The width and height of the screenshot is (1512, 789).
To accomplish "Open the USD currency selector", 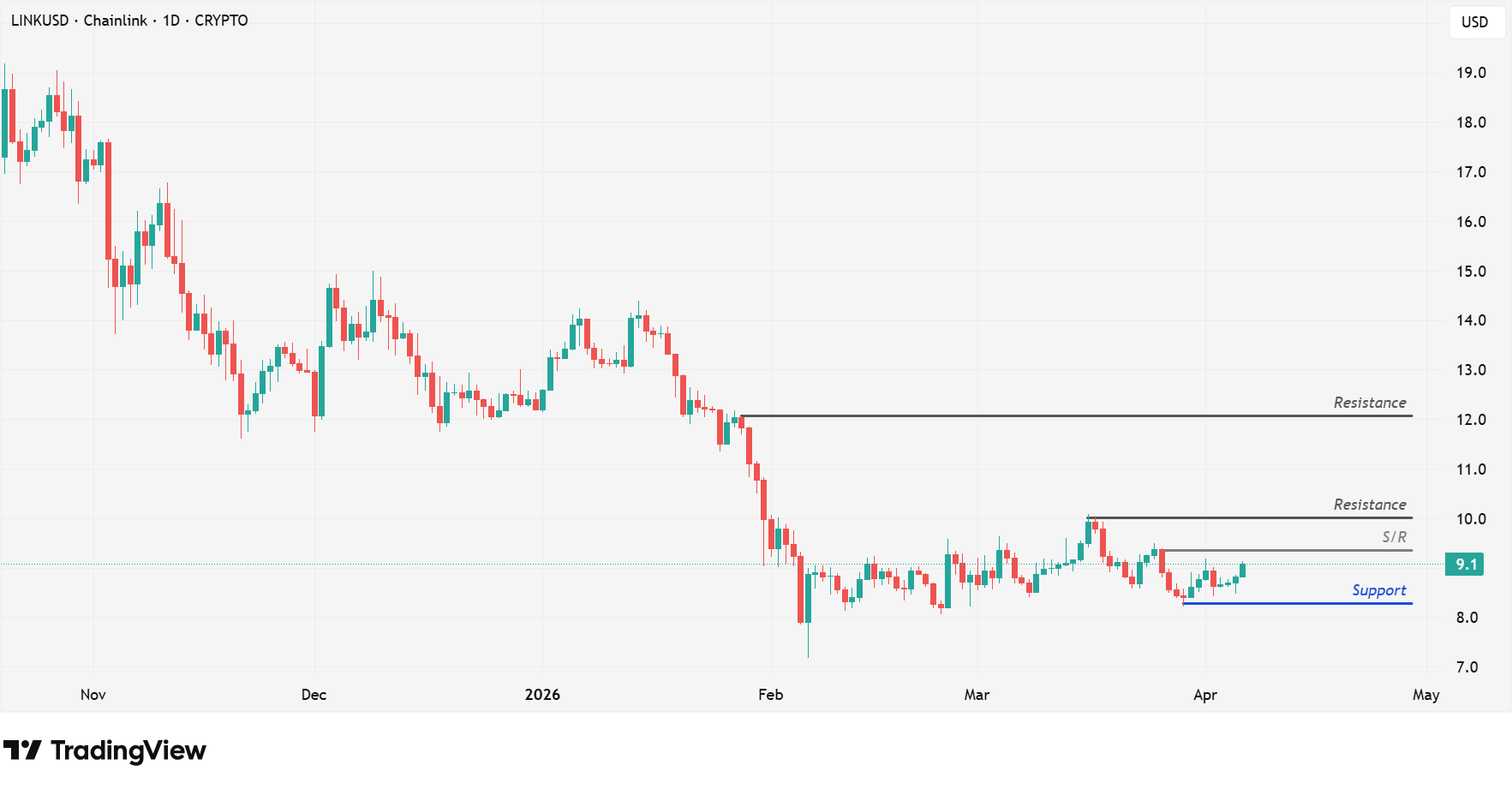I will [x=1474, y=22].
